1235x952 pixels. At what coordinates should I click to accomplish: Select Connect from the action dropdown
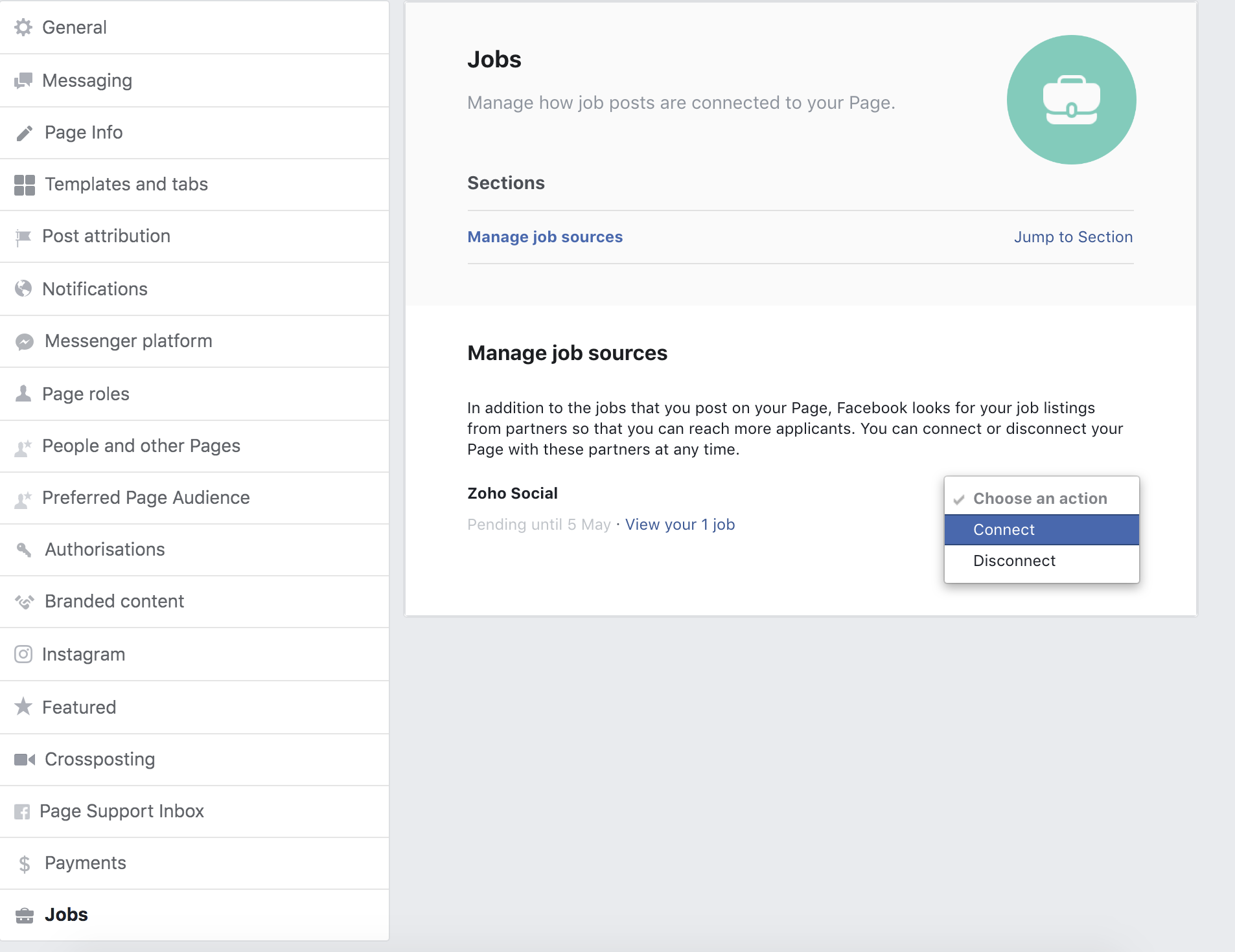1003,530
